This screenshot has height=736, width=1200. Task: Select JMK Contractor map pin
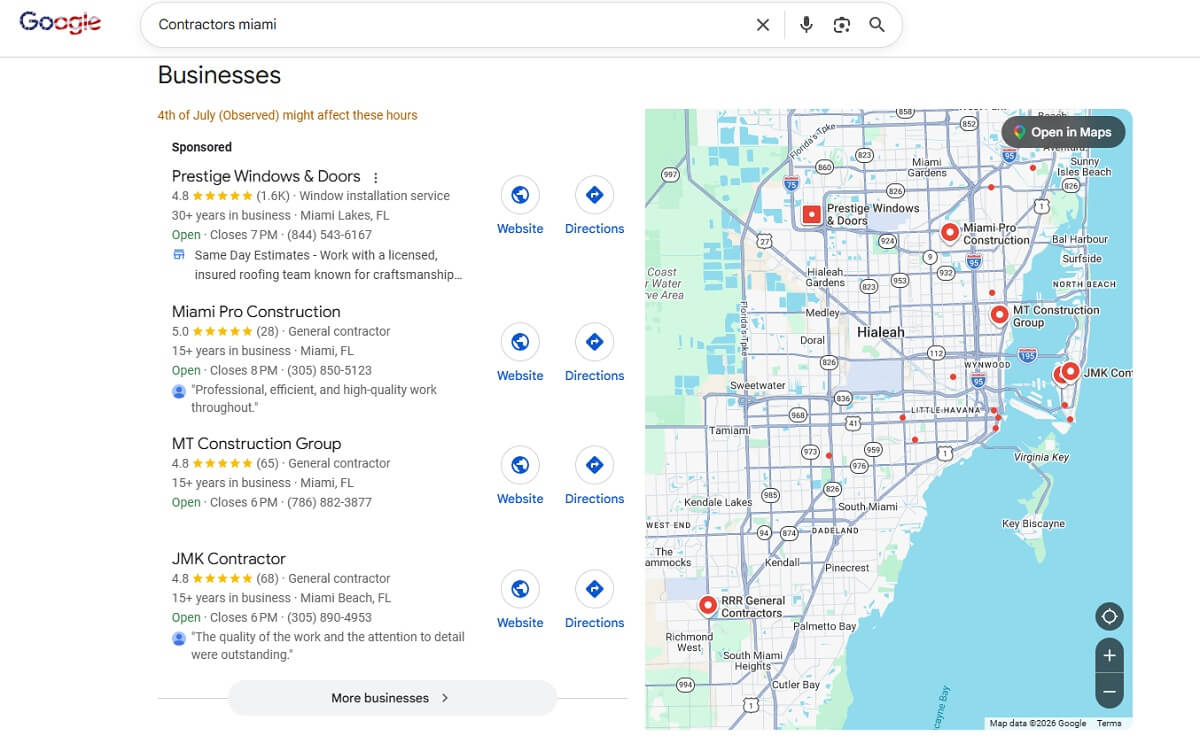[1070, 372]
